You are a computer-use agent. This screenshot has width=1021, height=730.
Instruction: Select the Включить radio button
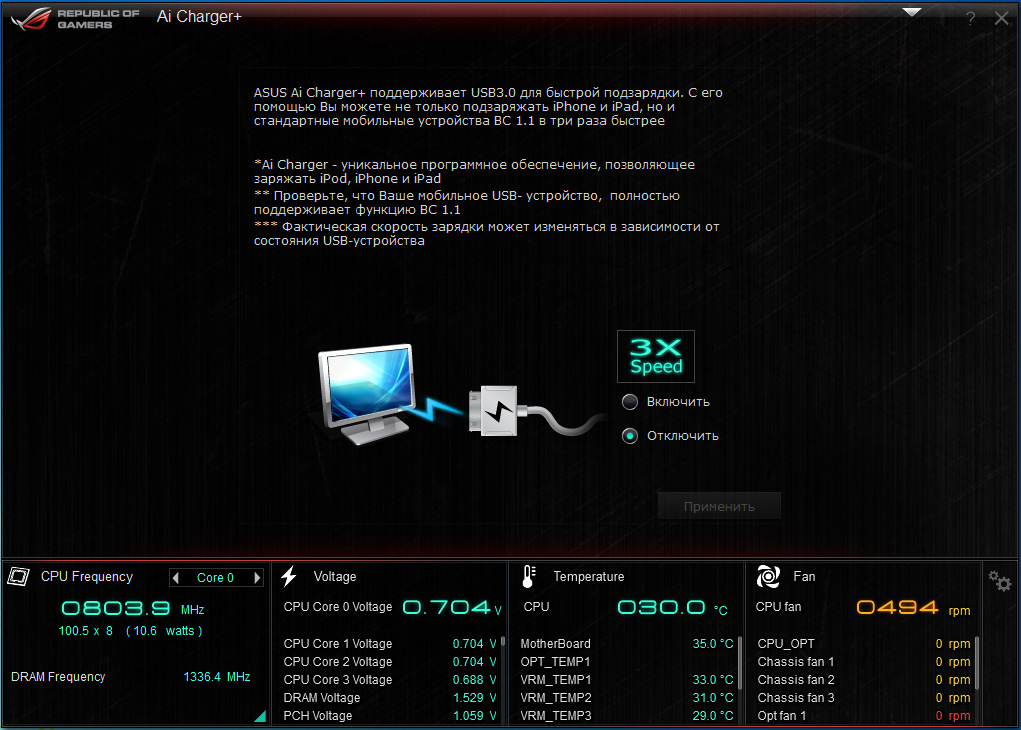click(630, 402)
